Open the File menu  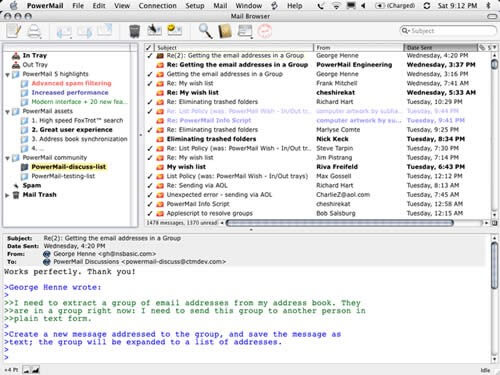tap(78, 6)
